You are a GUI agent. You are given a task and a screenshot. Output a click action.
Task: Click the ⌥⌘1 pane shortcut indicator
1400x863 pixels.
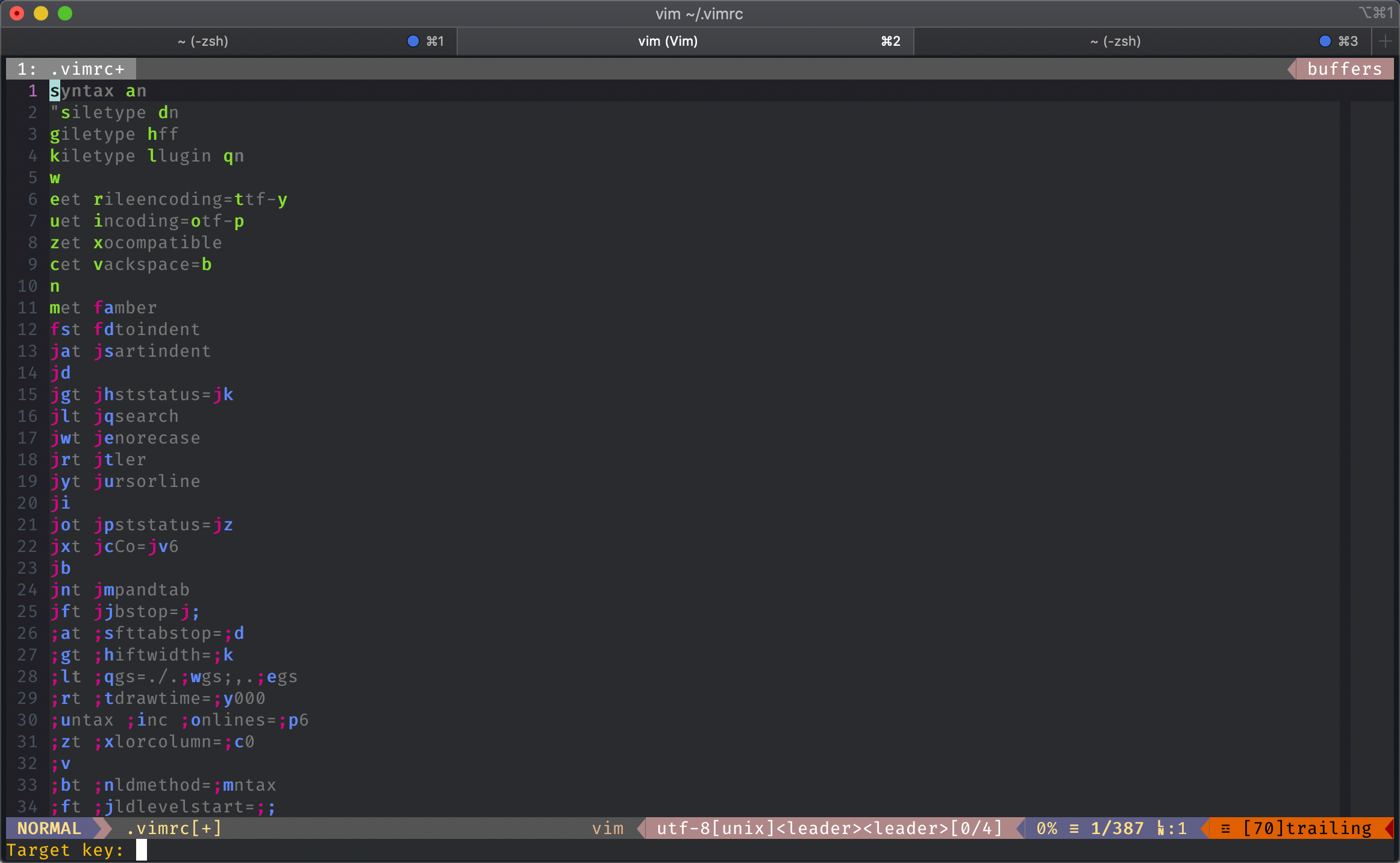click(1377, 13)
